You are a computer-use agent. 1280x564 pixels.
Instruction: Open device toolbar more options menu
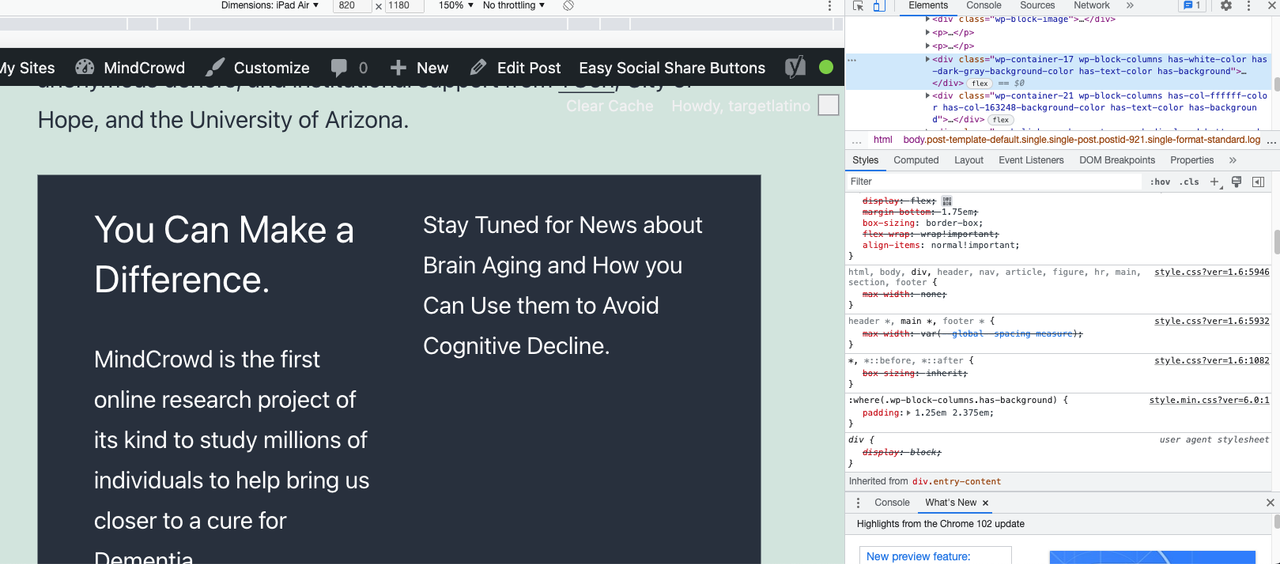[829, 6]
